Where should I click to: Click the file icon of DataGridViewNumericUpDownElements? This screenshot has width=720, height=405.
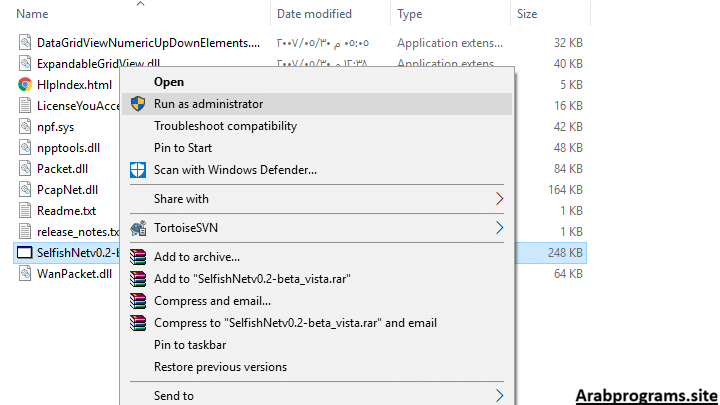tap(25, 42)
